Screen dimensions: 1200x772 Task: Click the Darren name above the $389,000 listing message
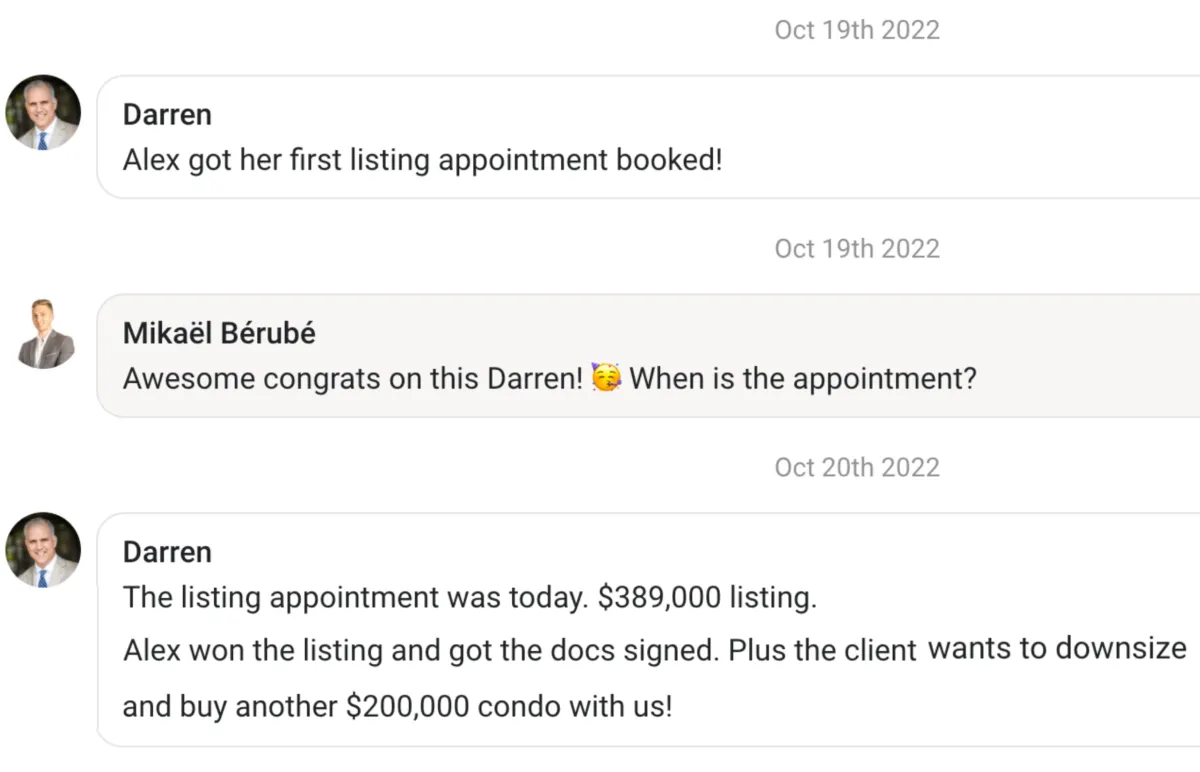tap(167, 552)
